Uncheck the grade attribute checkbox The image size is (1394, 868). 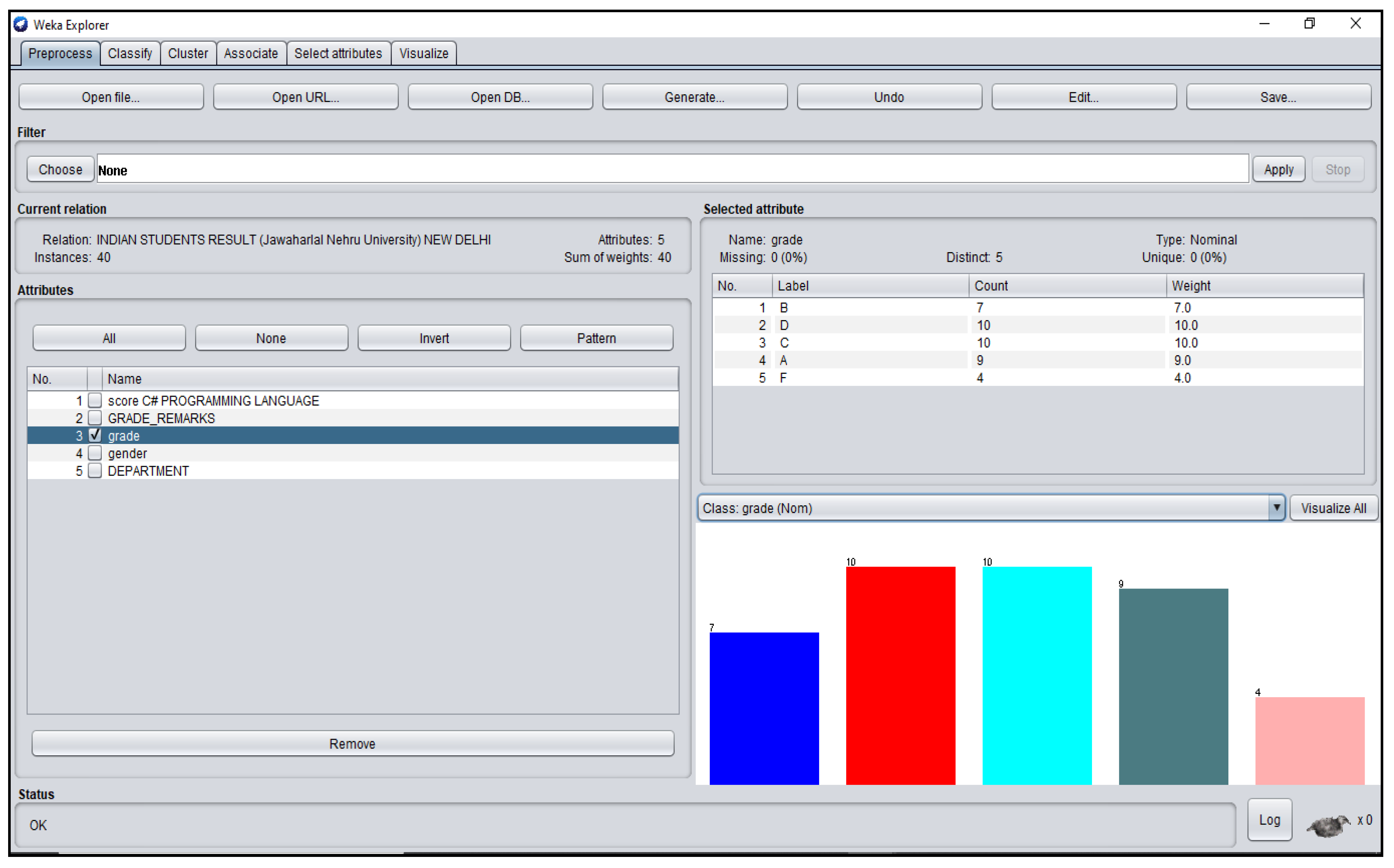95,435
